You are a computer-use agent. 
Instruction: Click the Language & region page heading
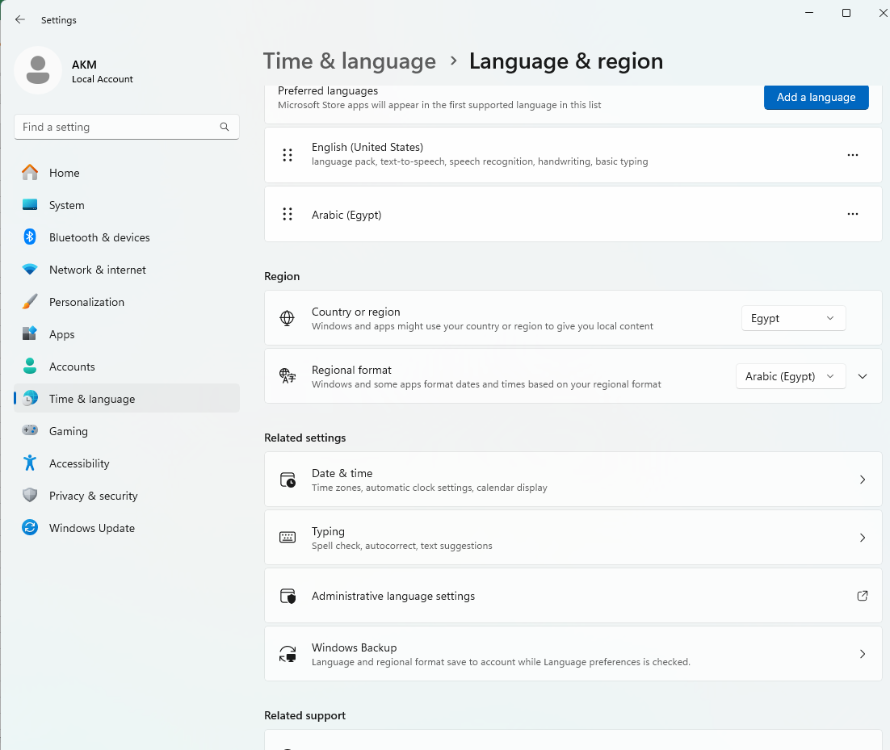tap(566, 61)
